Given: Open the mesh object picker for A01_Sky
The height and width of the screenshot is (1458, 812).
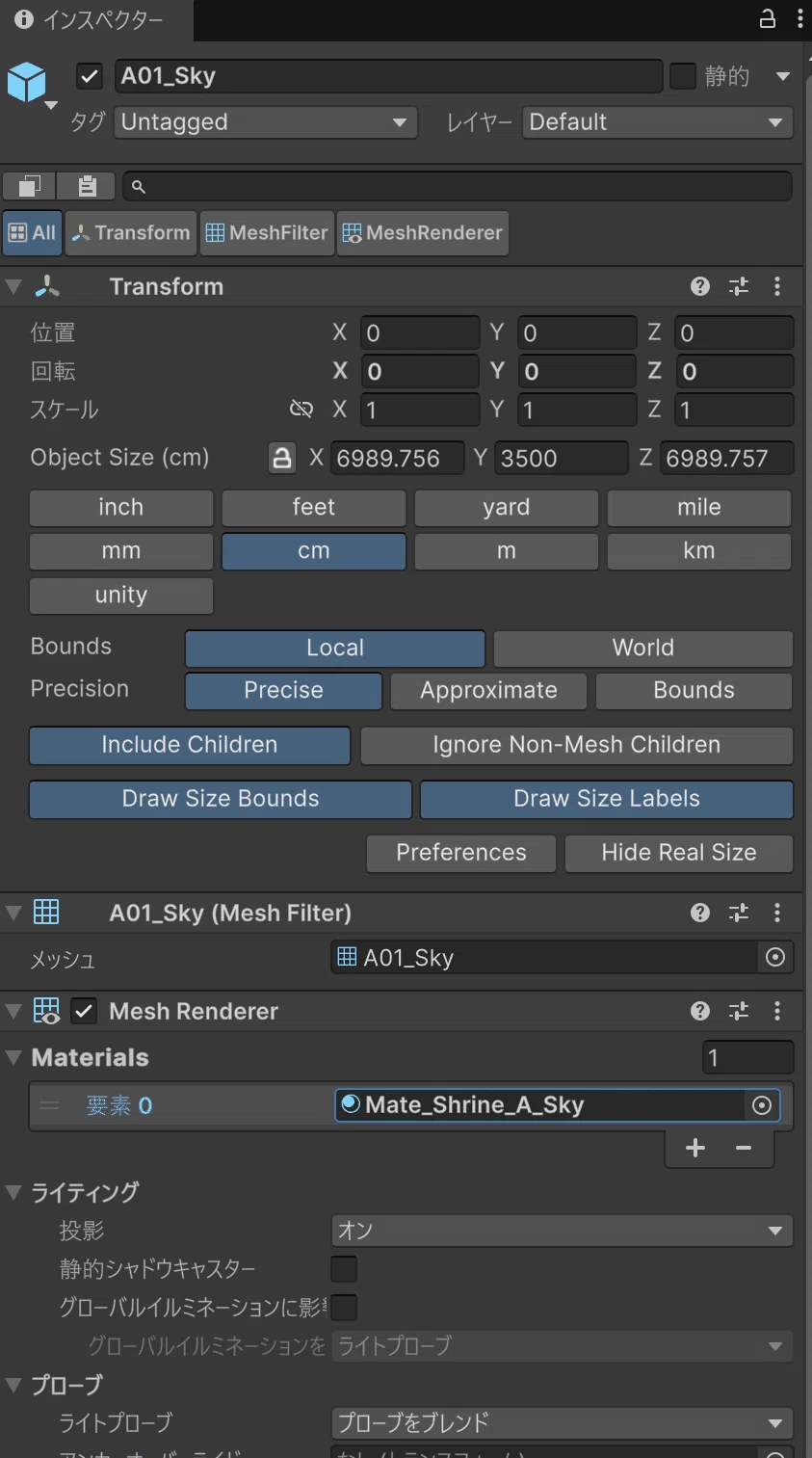Looking at the screenshot, I should click(x=775, y=958).
